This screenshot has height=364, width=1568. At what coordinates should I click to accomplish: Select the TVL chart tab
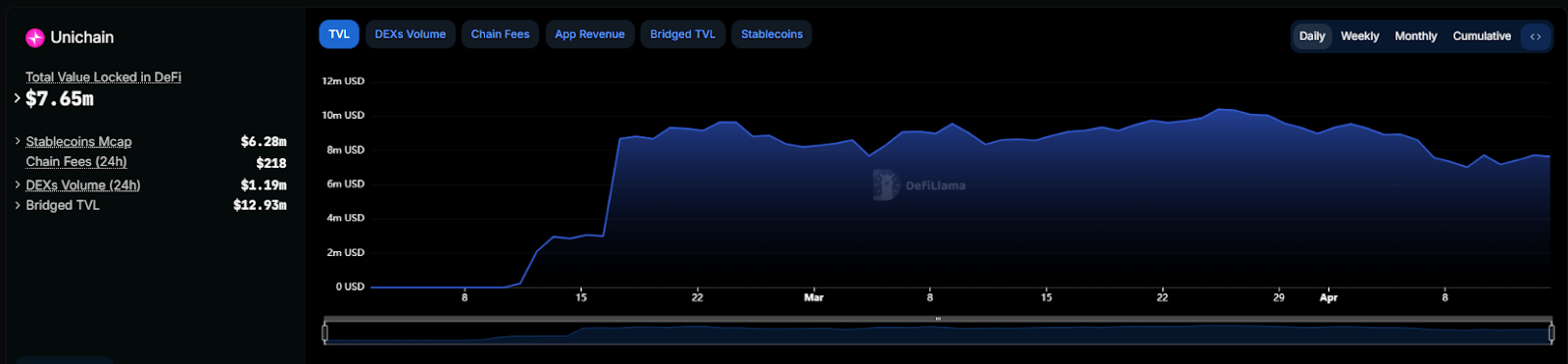click(339, 34)
